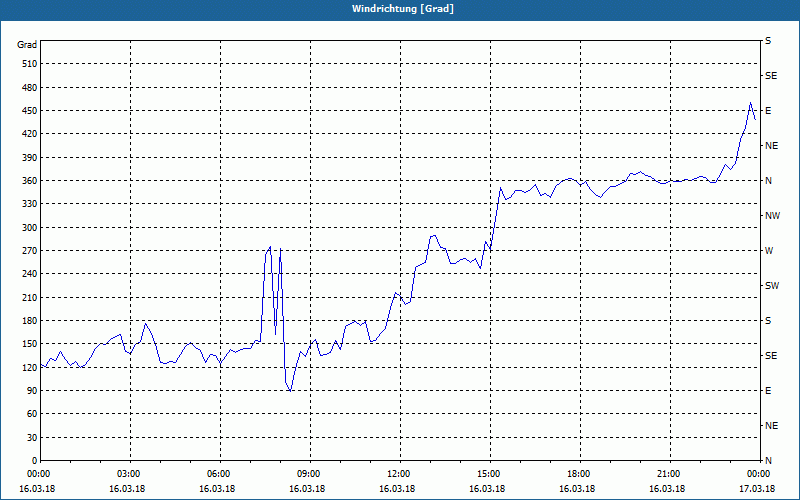Click the 16.03.18 date beneath 12:00
The width and height of the screenshot is (800, 500).
coord(397,489)
